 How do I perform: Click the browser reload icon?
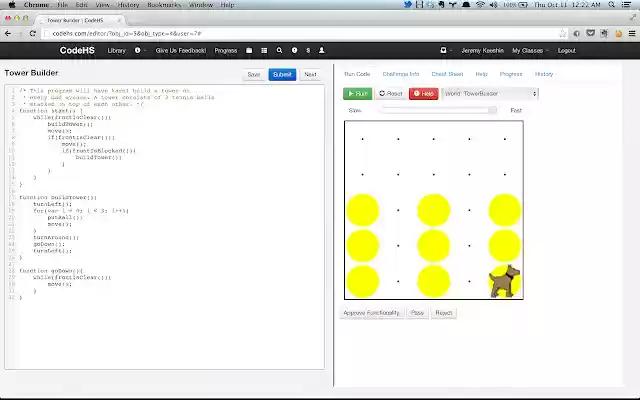coord(33,33)
